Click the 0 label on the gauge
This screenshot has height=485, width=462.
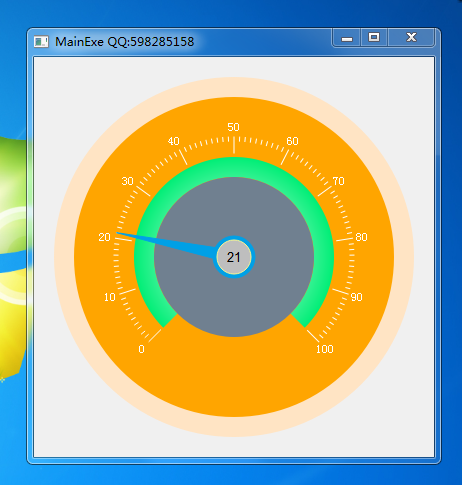(x=141, y=349)
